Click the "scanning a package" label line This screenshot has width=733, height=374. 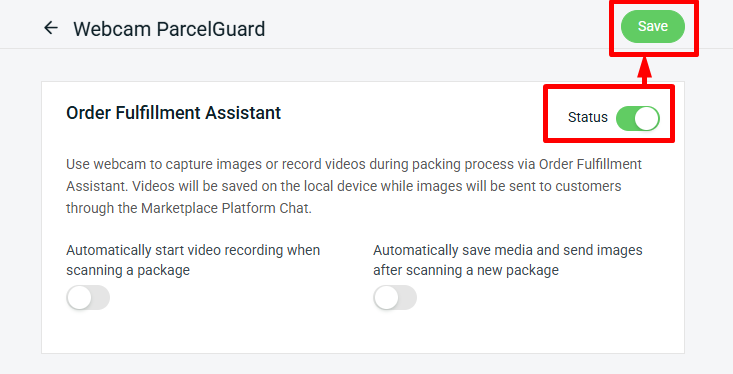point(128,270)
